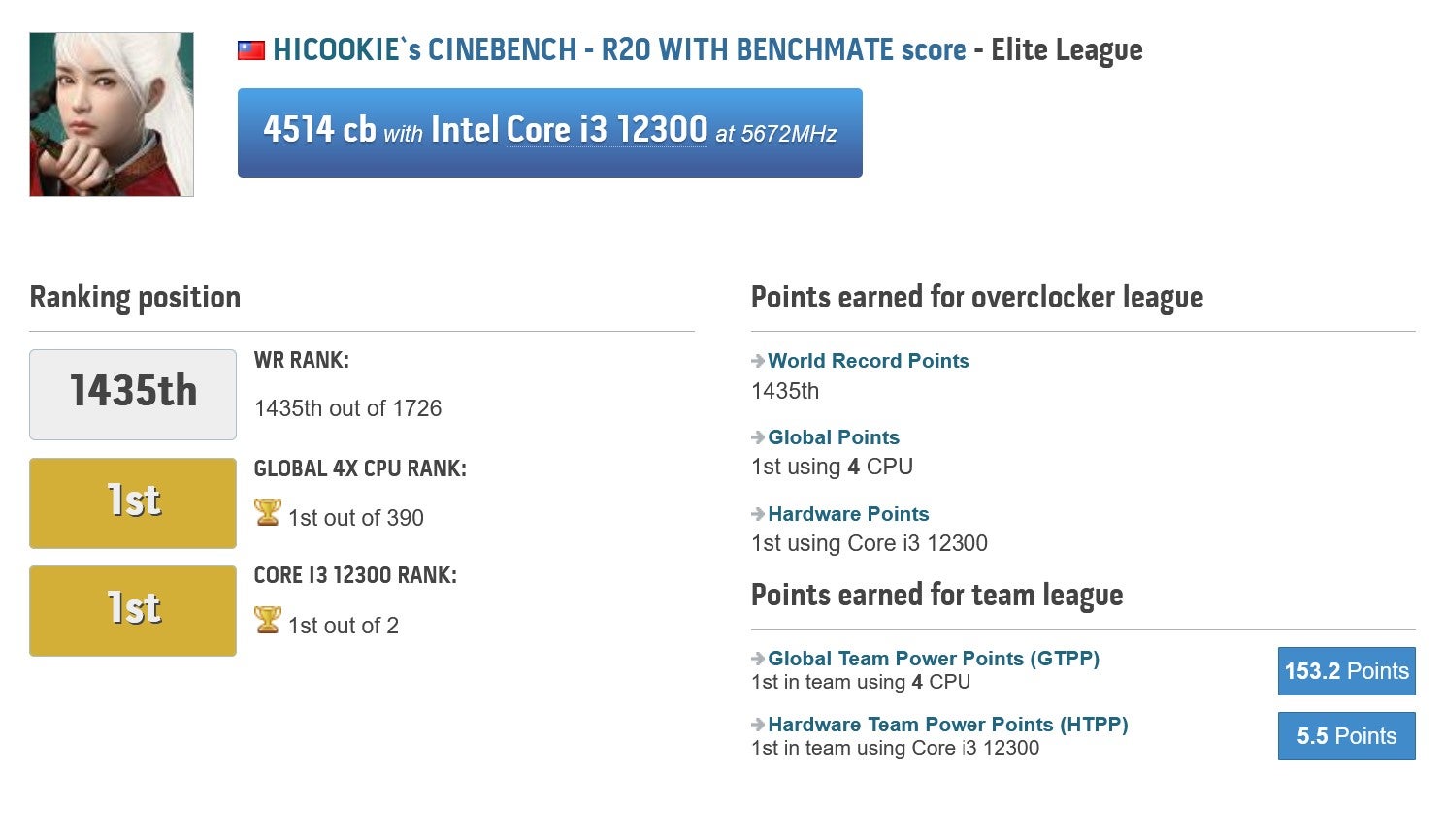The height and width of the screenshot is (840, 1445).
Task: Click arrow icon beside Hardware Points
Action: [x=758, y=514]
